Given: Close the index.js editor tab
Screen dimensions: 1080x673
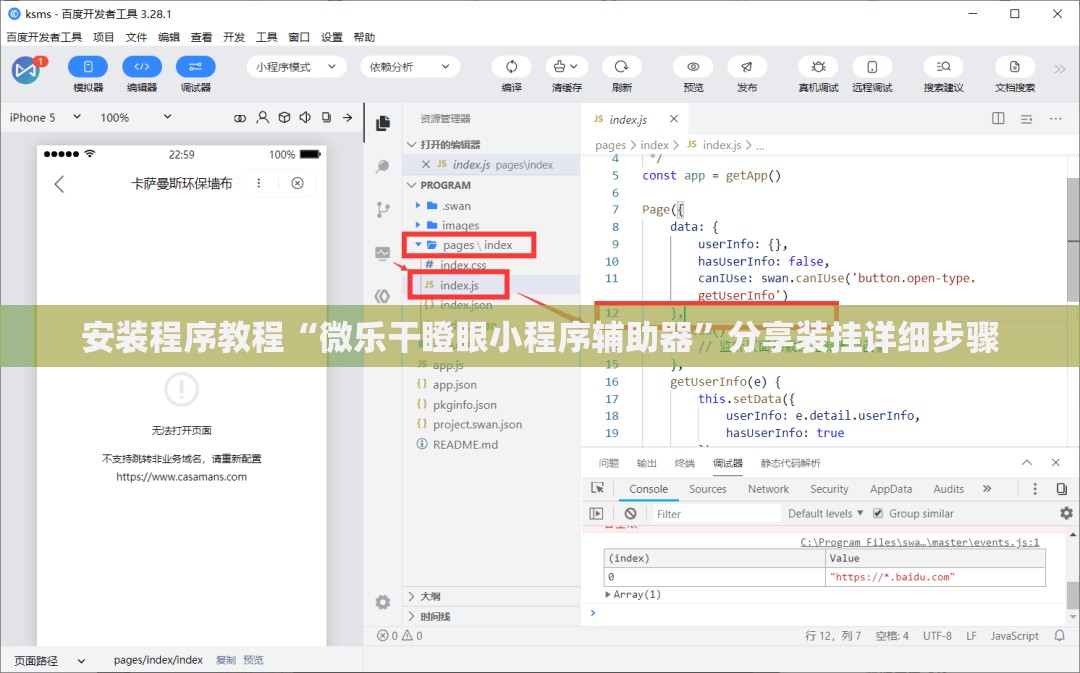Looking at the screenshot, I should point(674,118).
